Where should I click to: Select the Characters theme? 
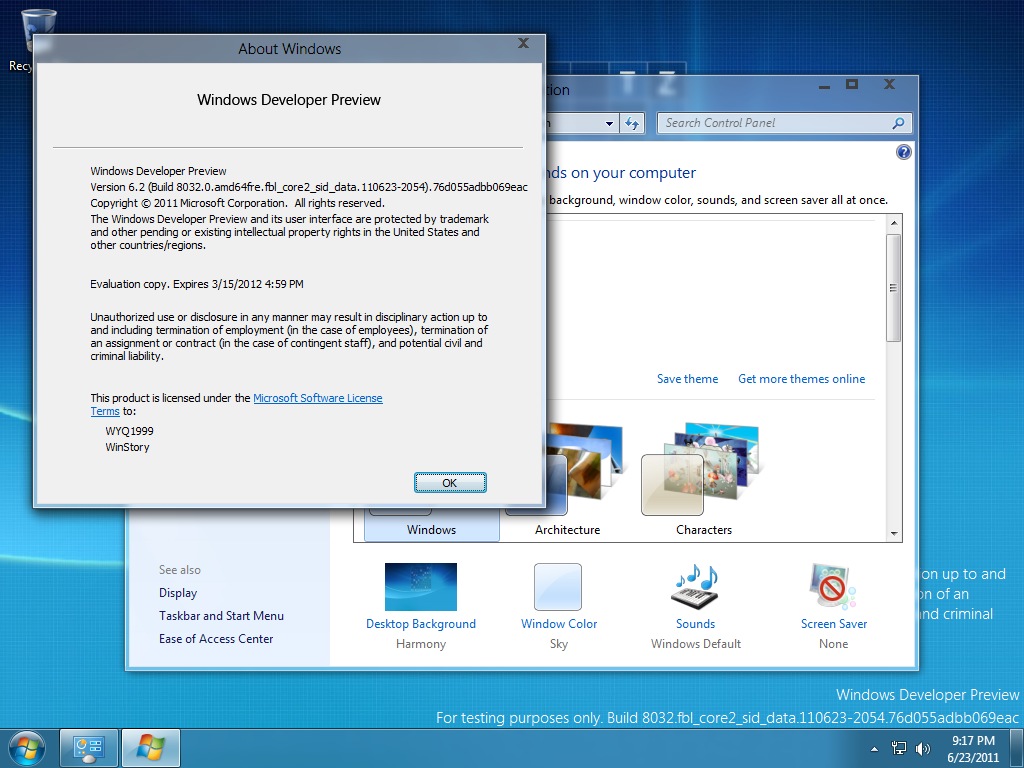pos(703,480)
